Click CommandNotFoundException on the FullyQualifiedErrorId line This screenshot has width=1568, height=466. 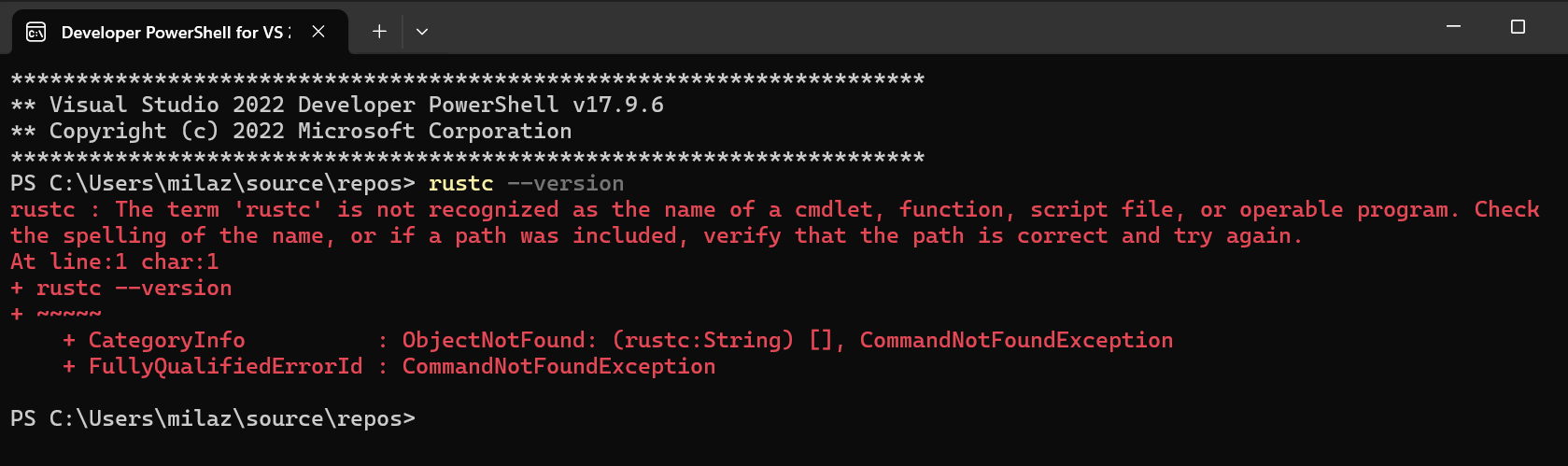point(559,367)
